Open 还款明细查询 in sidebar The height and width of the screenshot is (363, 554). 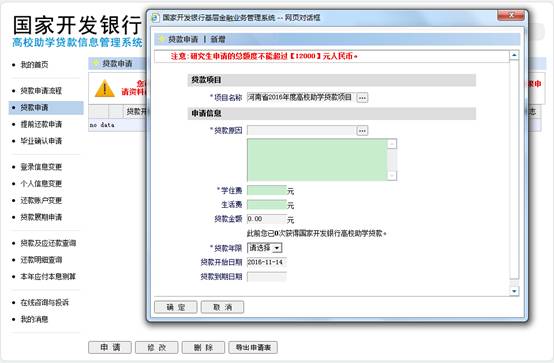pyautogui.click(x=41, y=260)
